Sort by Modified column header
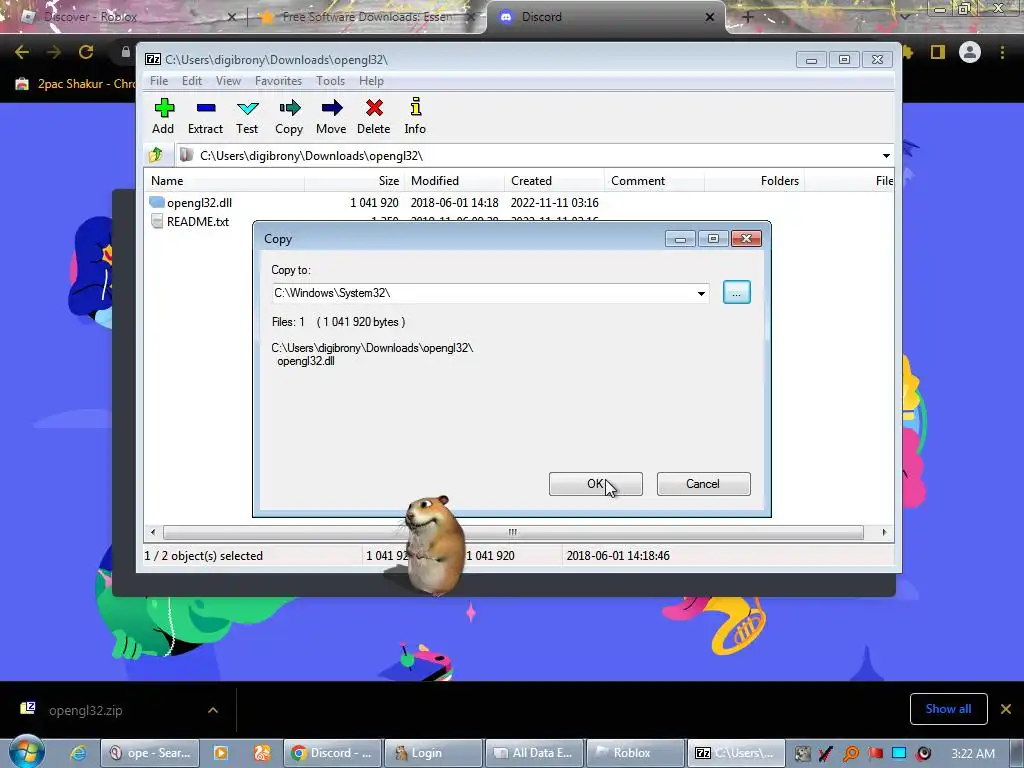This screenshot has height=768, width=1024. click(455, 181)
